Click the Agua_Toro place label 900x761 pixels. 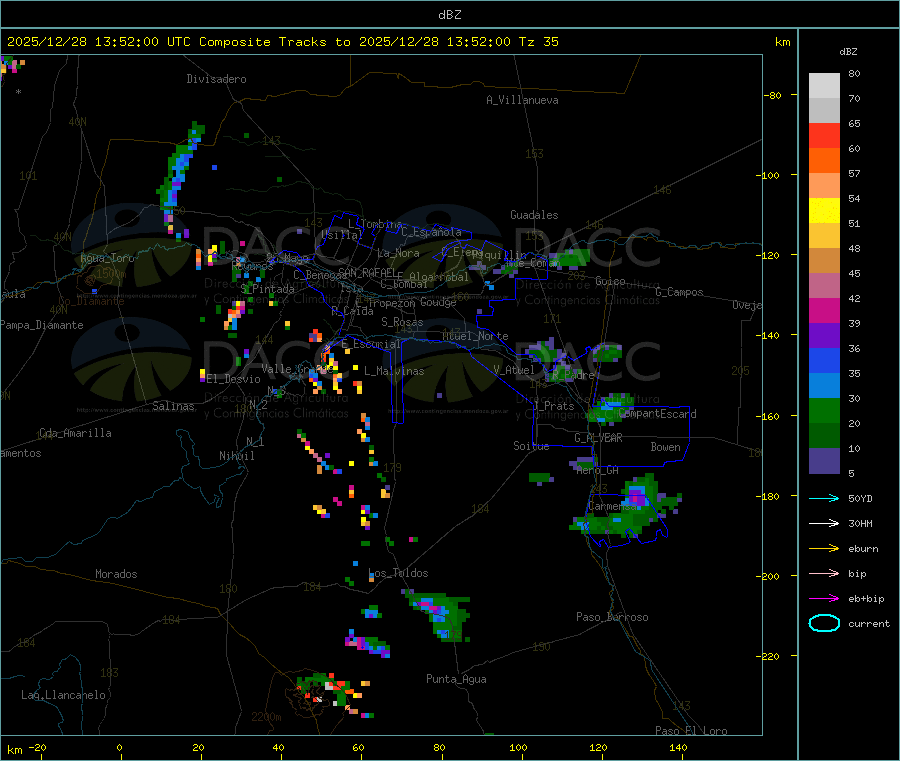pyautogui.click(x=107, y=258)
